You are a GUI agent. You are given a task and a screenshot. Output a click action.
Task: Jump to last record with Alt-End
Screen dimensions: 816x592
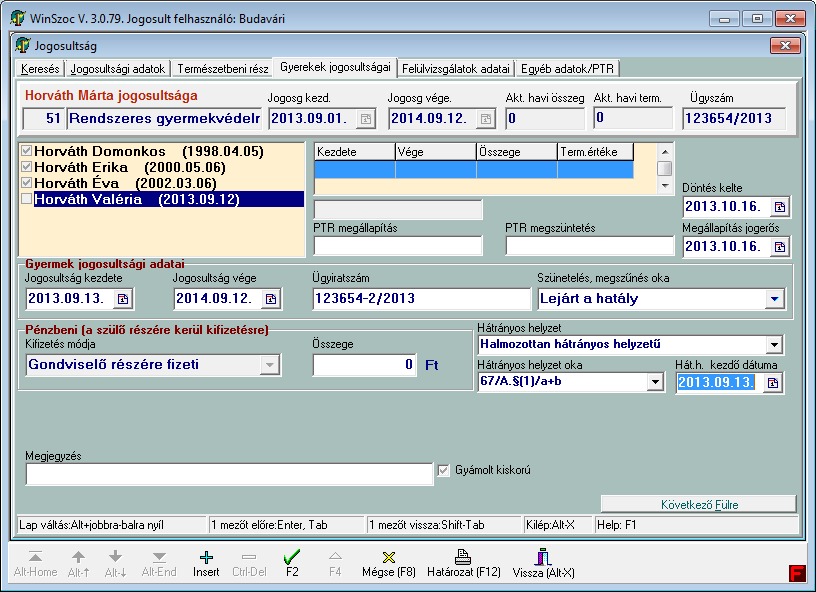click(159, 563)
